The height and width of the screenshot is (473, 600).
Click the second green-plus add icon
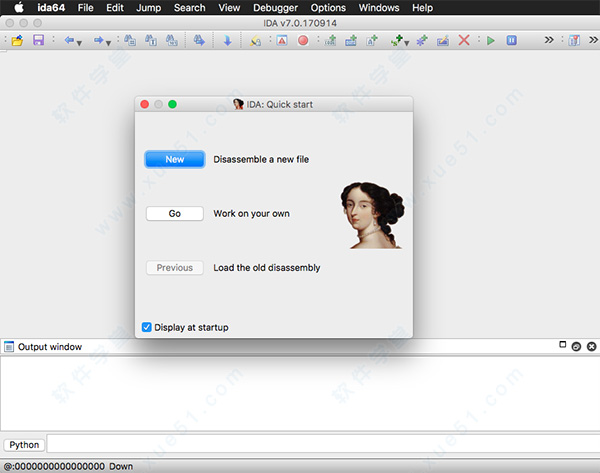(x=351, y=40)
